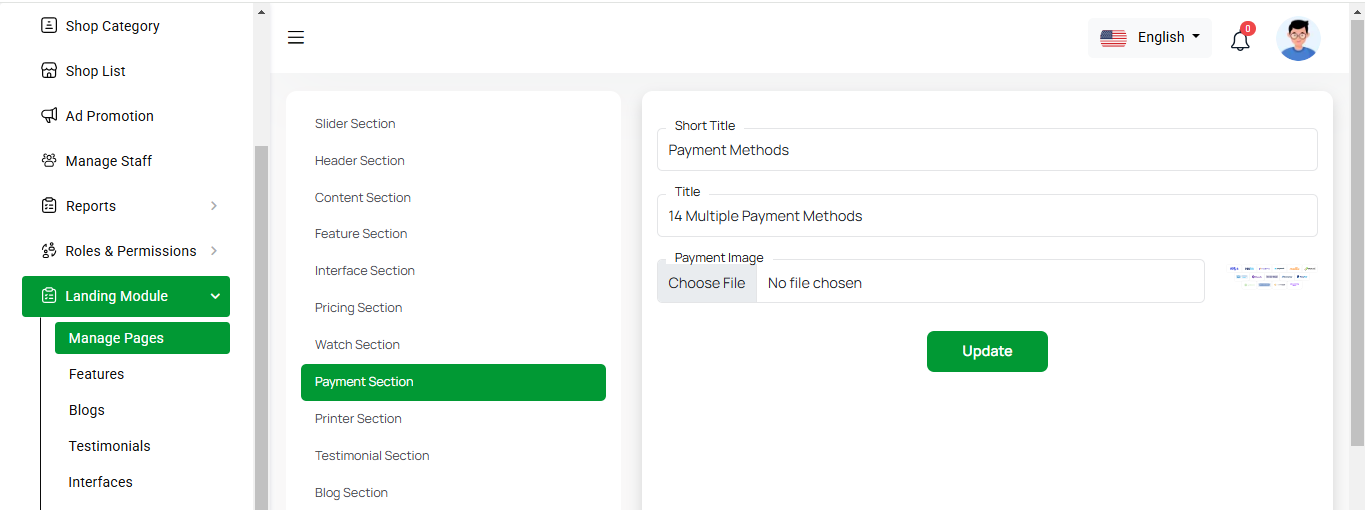Go to the Testimonials sidebar link
Image resolution: width=1365 pixels, height=510 pixels.
109,446
